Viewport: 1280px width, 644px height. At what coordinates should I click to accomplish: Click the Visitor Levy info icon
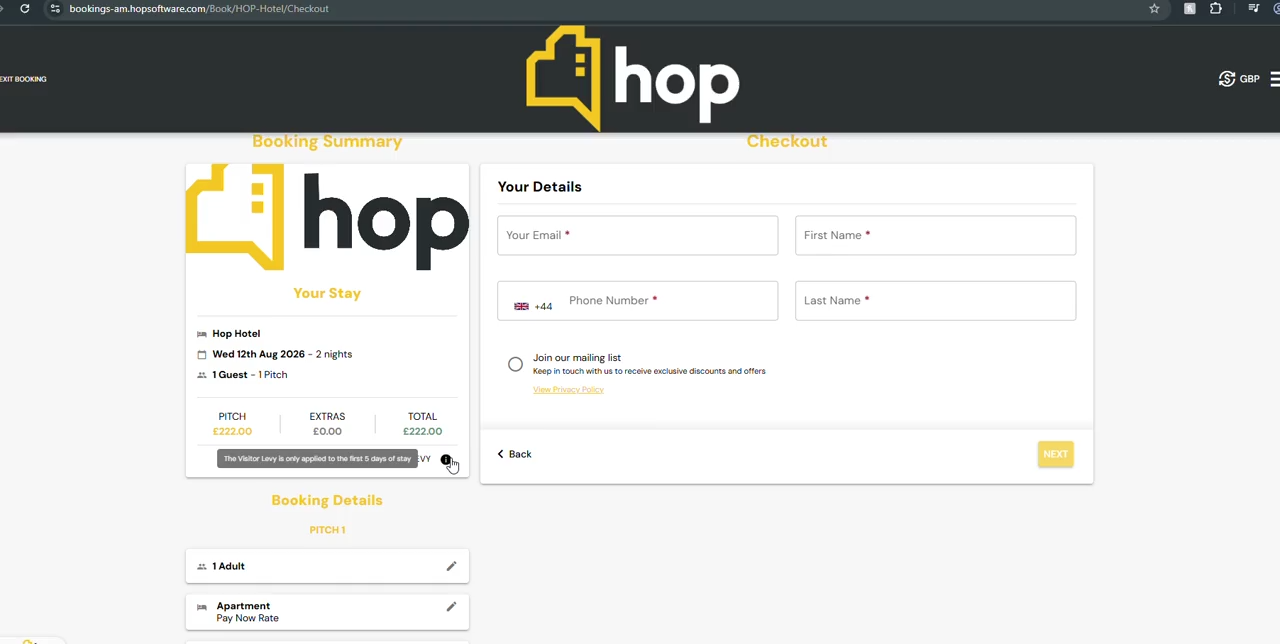[446, 460]
